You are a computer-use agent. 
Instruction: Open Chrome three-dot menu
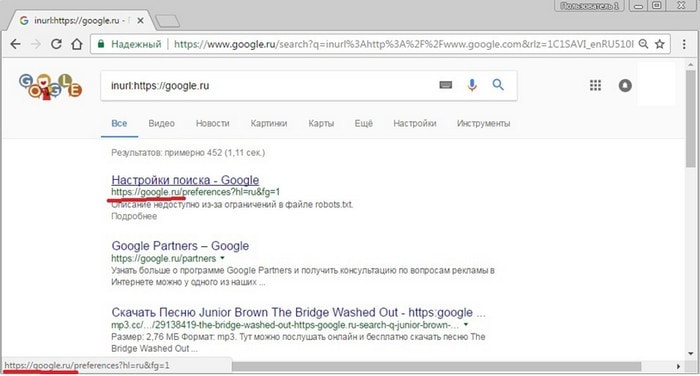[684, 44]
